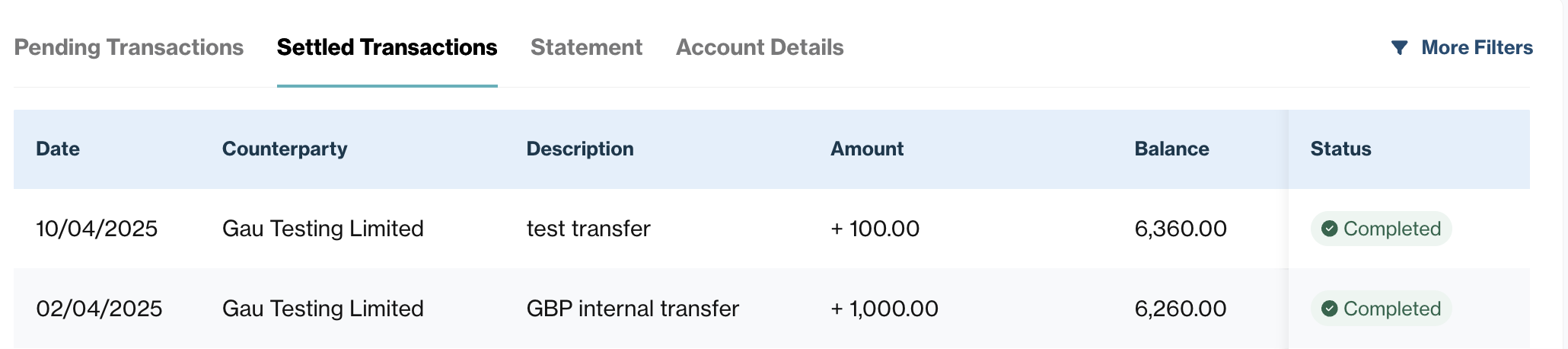Screen dimensions: 1568x349
Task: Click the Status column header
Action: pos(1340,149)
